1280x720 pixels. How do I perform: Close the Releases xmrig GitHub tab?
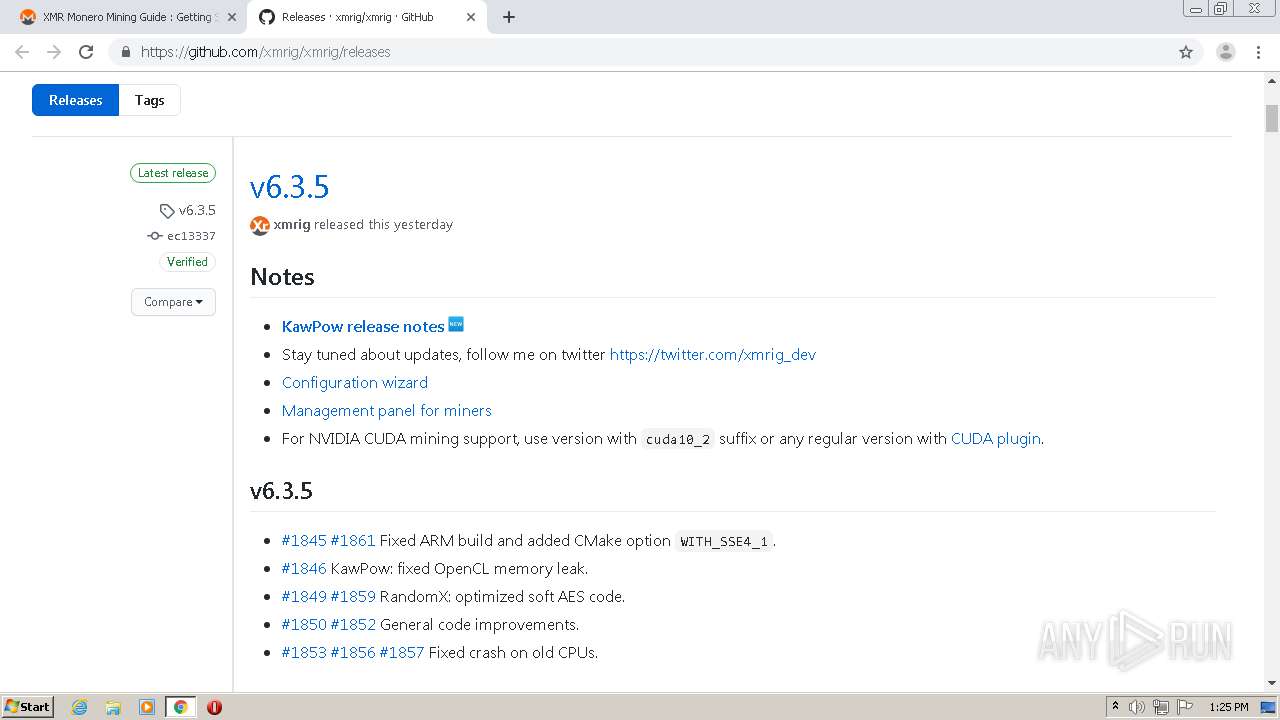[471, 17]
